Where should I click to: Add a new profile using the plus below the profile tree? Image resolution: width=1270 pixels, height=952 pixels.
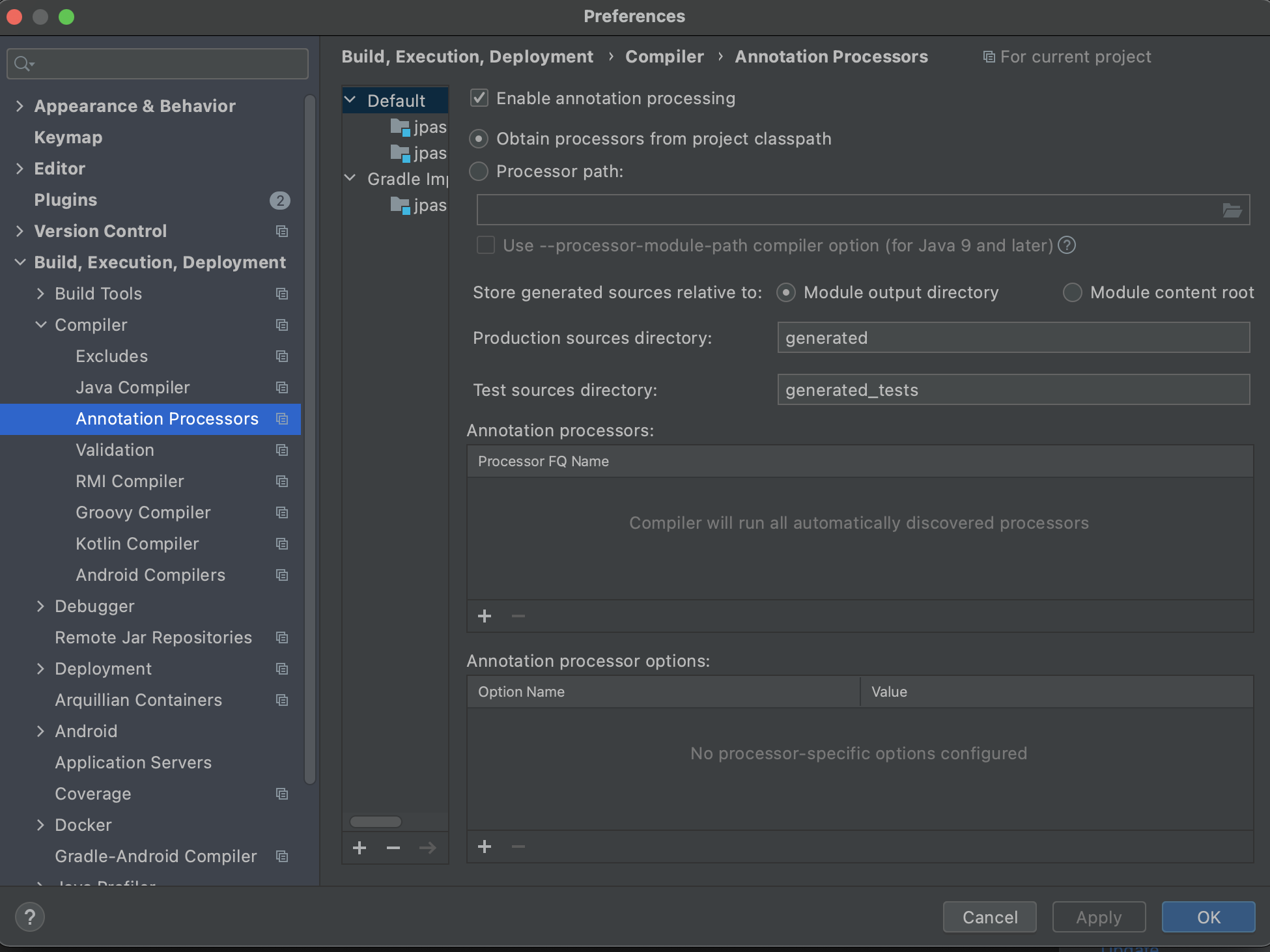tap(360, 848)
